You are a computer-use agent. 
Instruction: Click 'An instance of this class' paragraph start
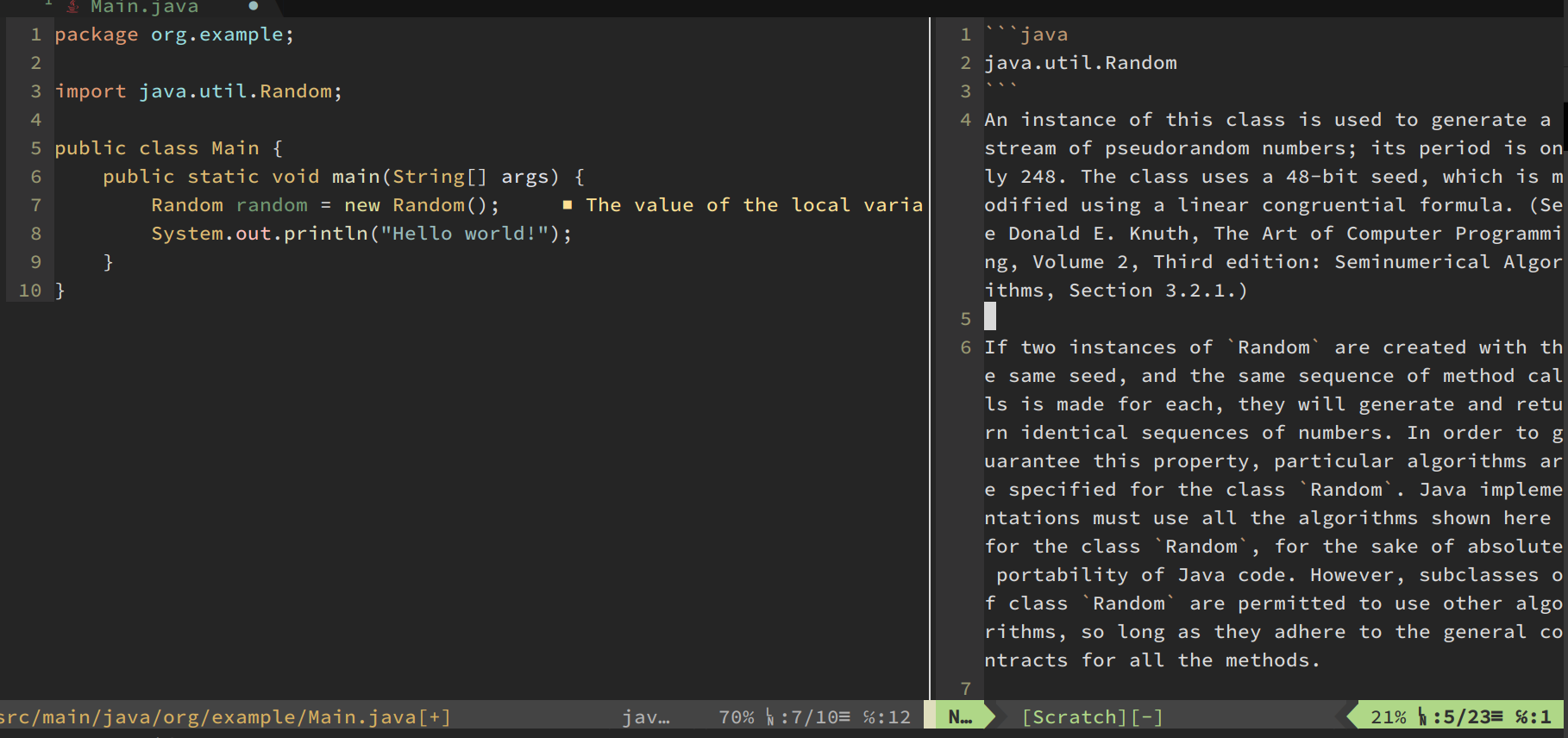click(1135, 120)
